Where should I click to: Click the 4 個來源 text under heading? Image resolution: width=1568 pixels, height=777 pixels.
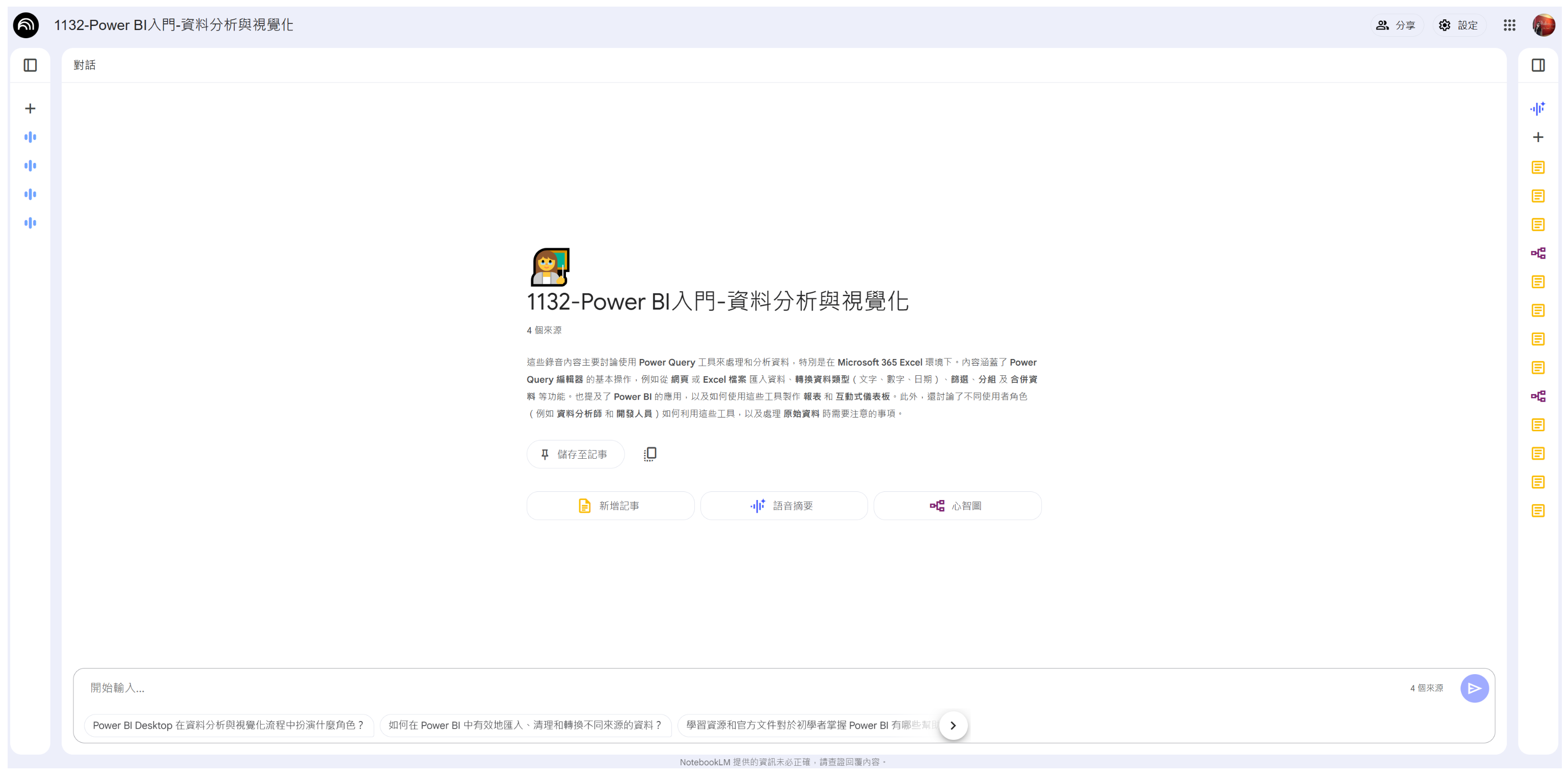click(x=544, y=330)
